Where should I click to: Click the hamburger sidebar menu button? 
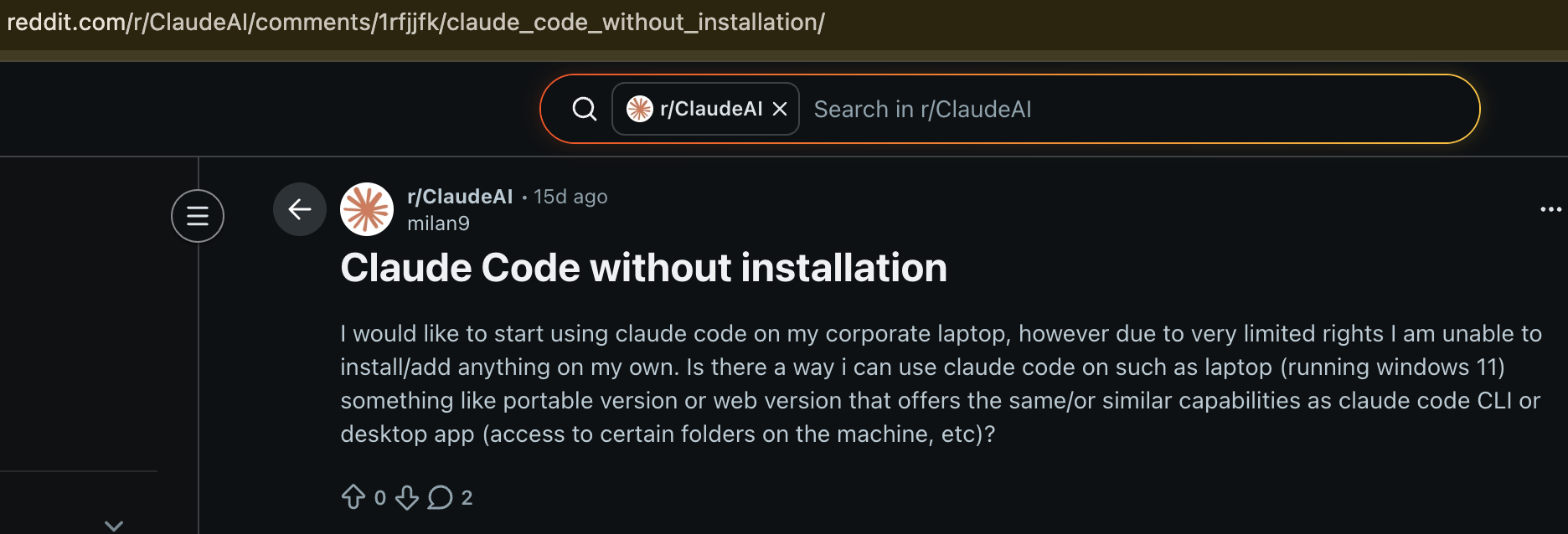coord(197,215)
